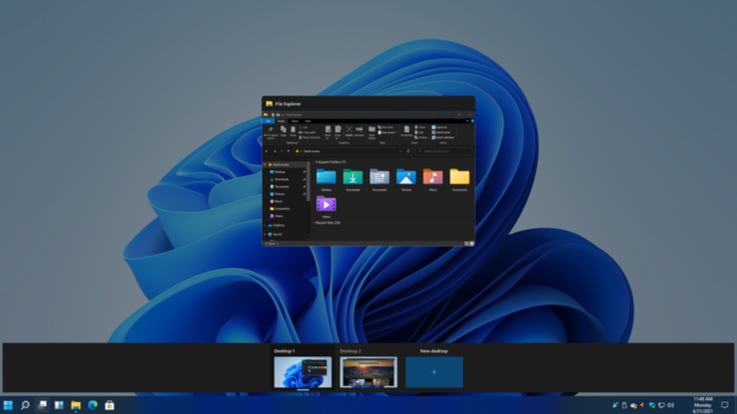Switch to the Share ribbon tab
The width and height of the screenshot is (737, 414).
coord(295,121)
